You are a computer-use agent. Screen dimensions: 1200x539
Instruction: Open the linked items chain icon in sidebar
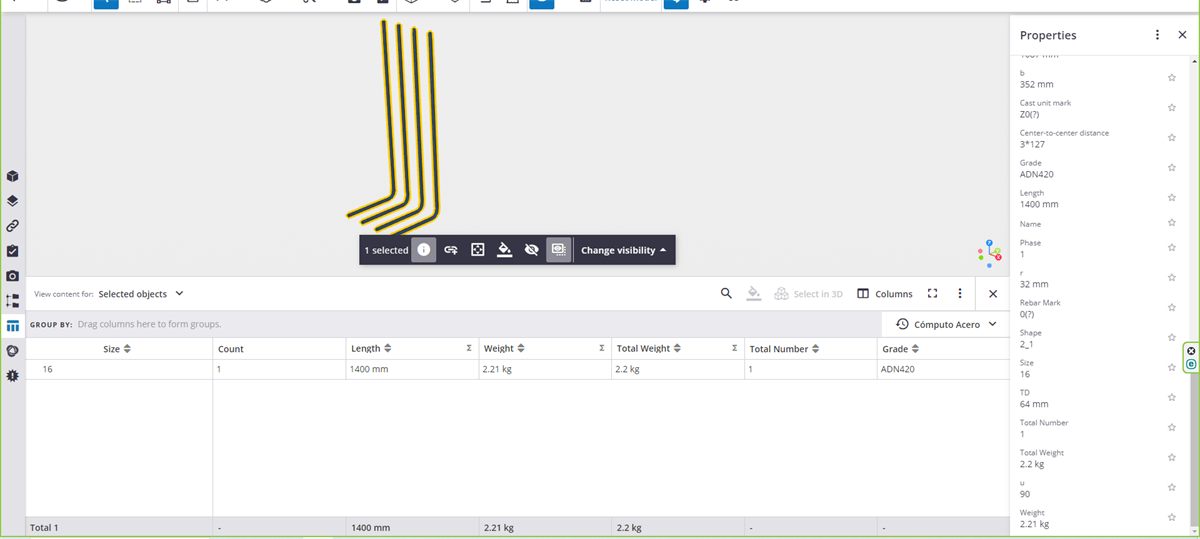12,226
